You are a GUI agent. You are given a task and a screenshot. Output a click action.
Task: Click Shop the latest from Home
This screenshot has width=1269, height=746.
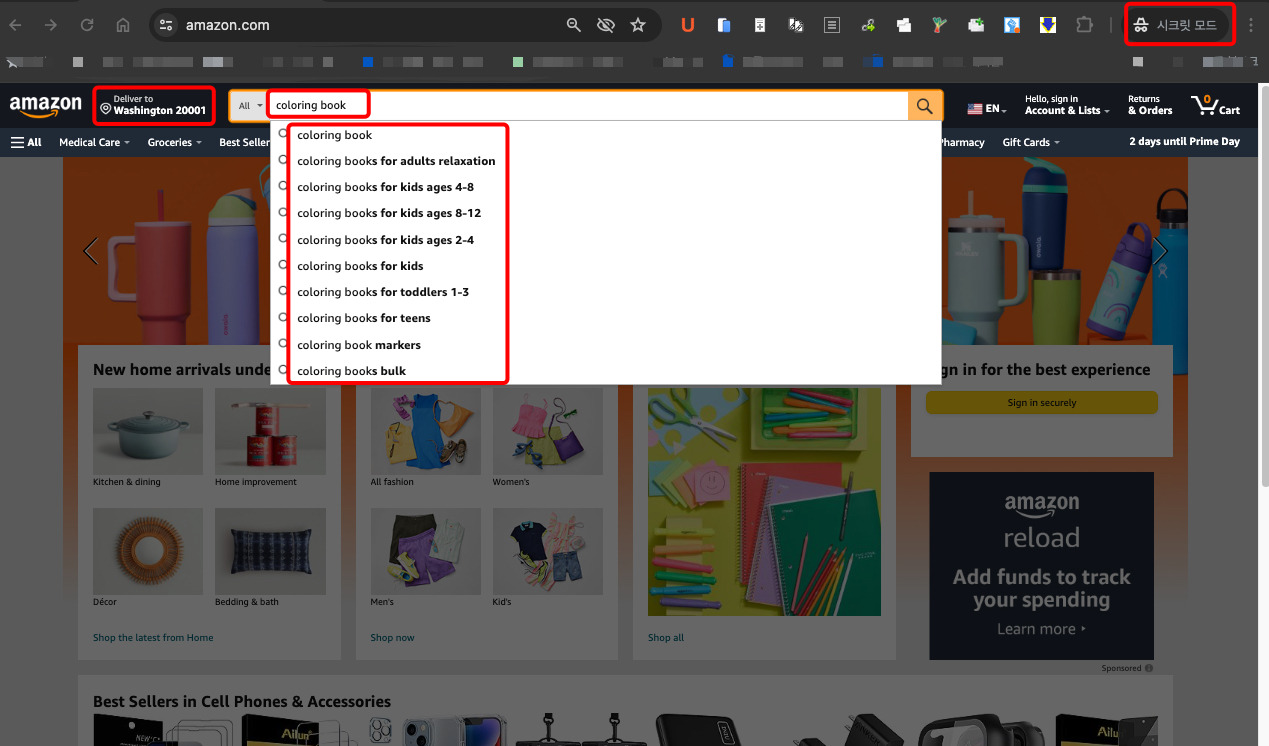pyautogui.click(x=153, y=638)
